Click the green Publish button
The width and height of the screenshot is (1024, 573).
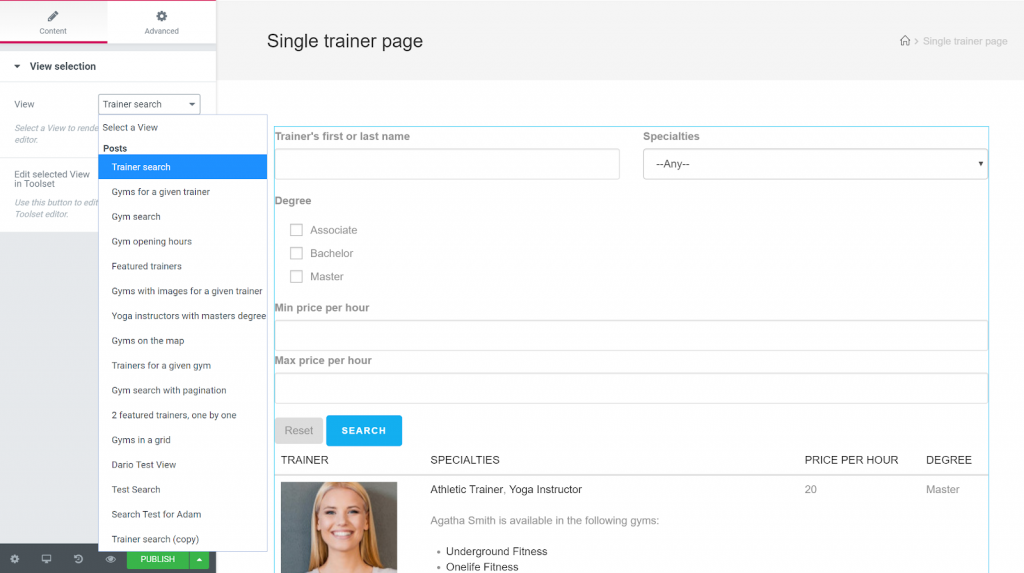click(157, 559)
